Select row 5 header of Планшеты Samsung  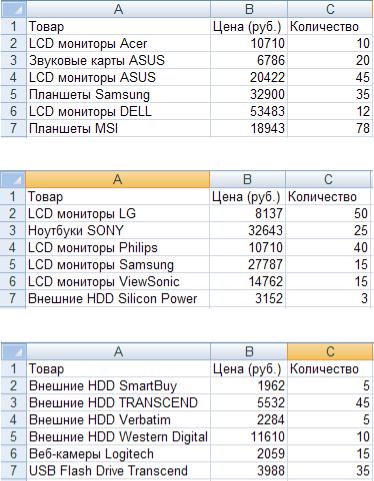coord(14,94)
